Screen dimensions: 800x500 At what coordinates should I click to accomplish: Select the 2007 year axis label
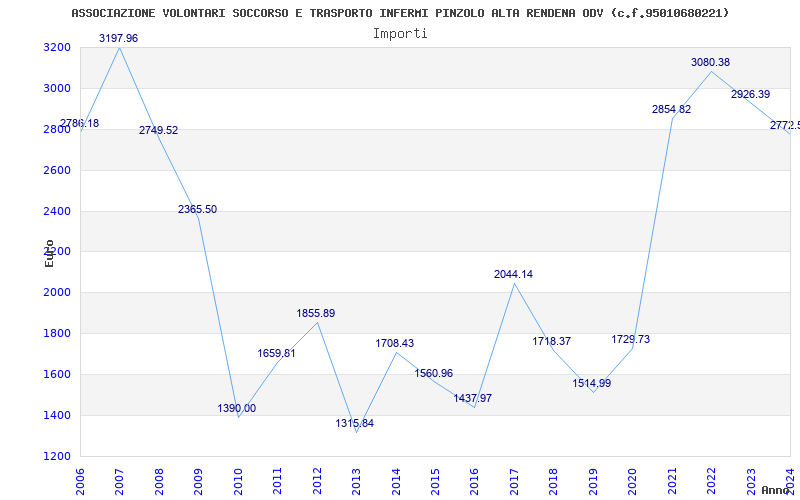[x=119, y=482]
